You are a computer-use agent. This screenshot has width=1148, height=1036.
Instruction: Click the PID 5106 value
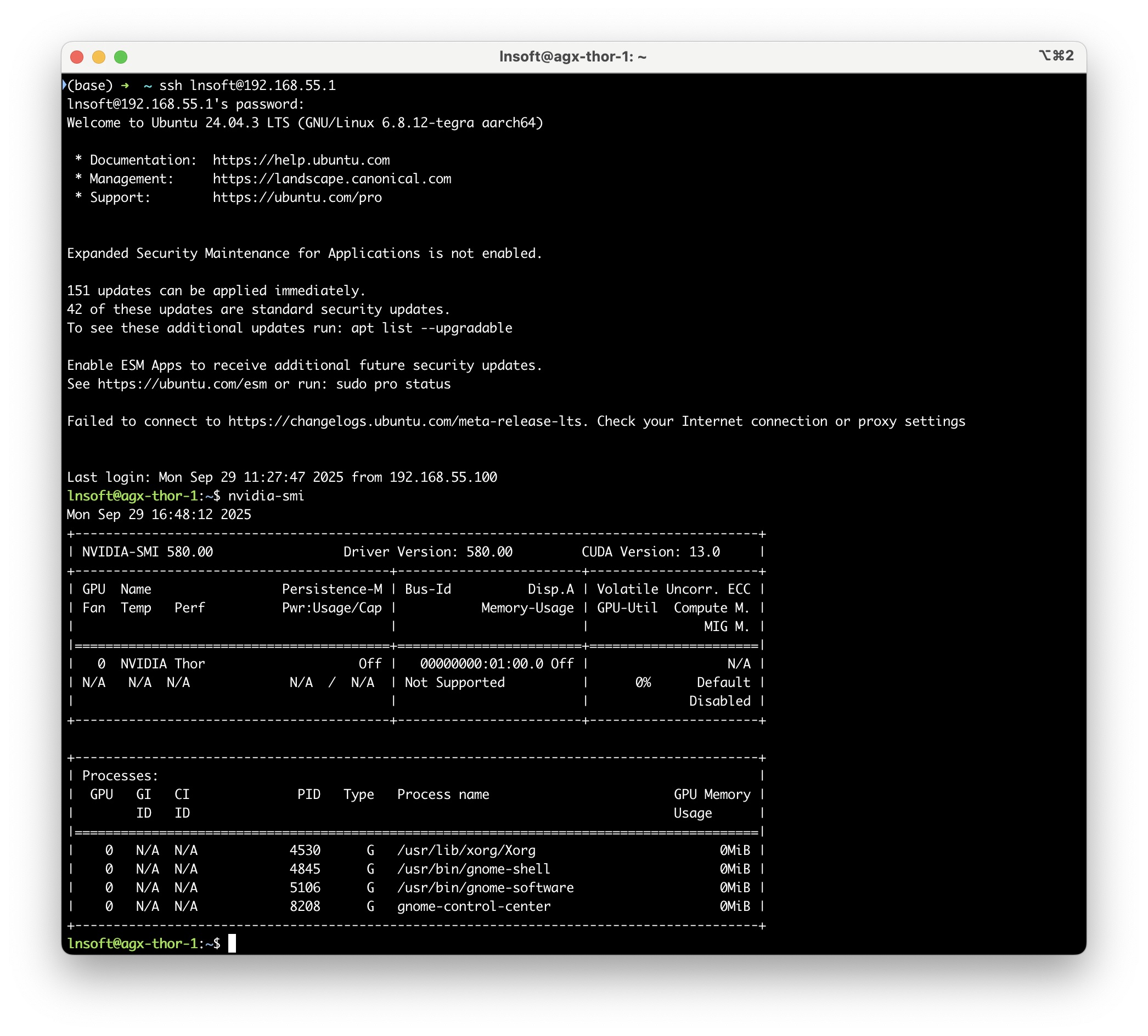click(305, 887)
